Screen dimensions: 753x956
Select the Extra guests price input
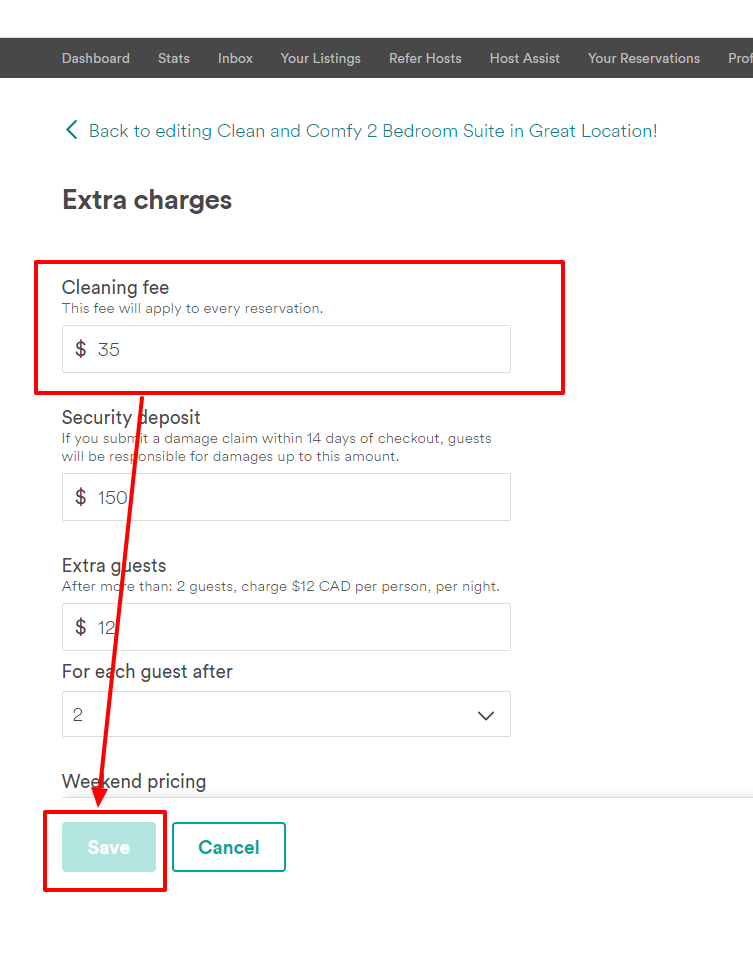tap(300, 627)
